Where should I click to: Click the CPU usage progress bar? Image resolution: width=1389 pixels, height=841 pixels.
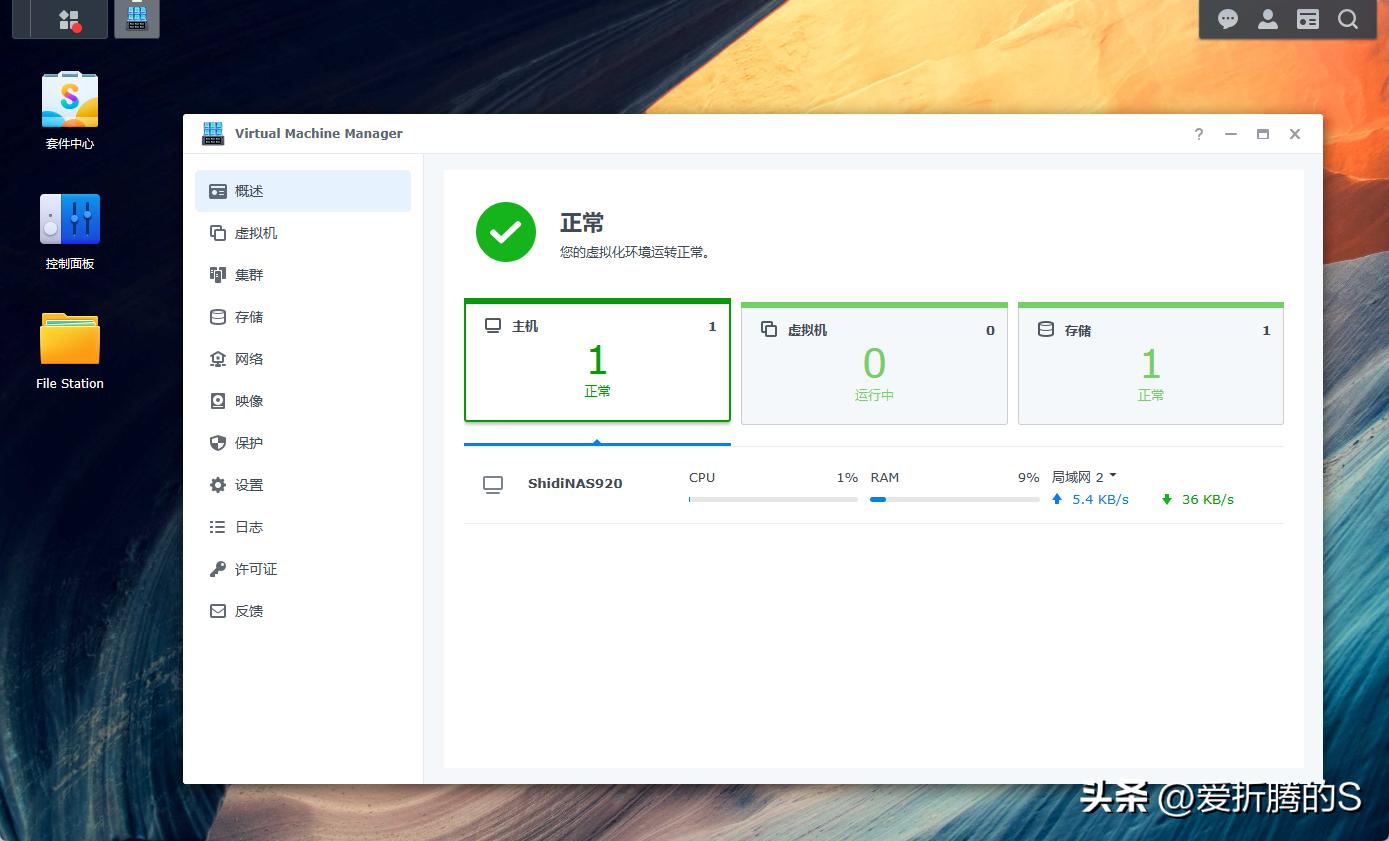tap(772, 499)
